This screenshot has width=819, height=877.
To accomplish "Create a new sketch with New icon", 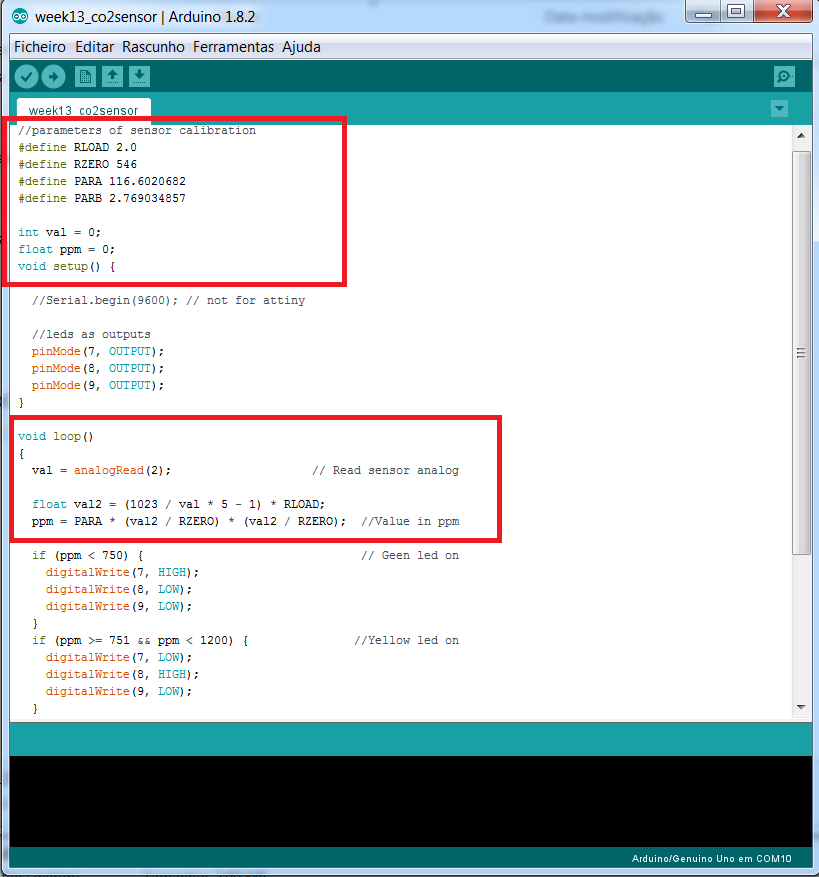I will (x=85, y=77).
